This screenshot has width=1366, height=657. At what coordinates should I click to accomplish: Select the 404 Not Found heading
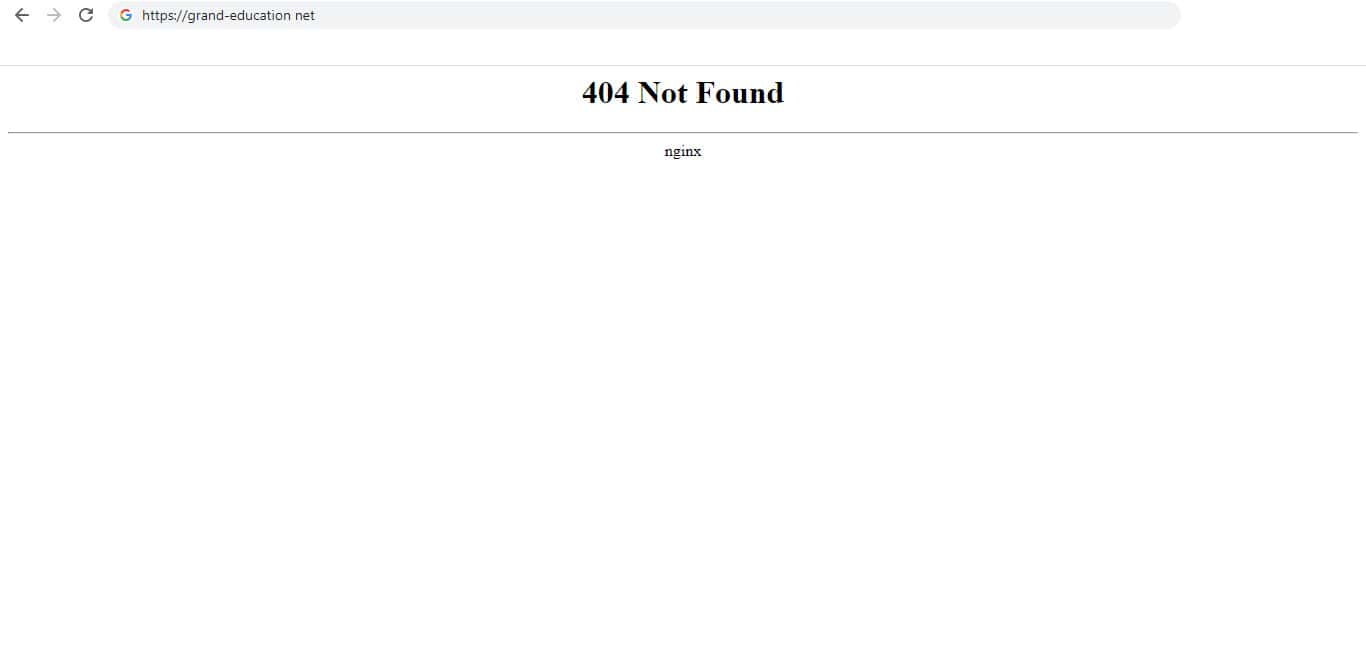(683, 92)
